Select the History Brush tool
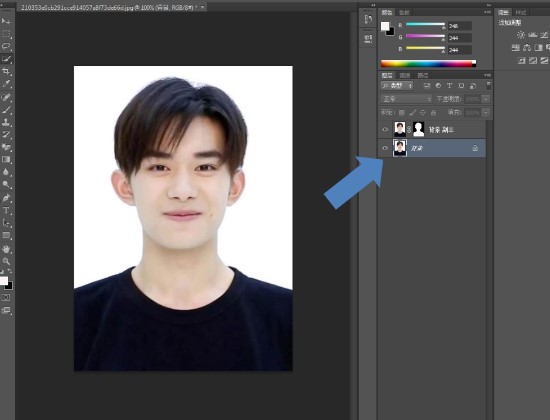The height and width of the screenshot is (420, 550). 6,135
